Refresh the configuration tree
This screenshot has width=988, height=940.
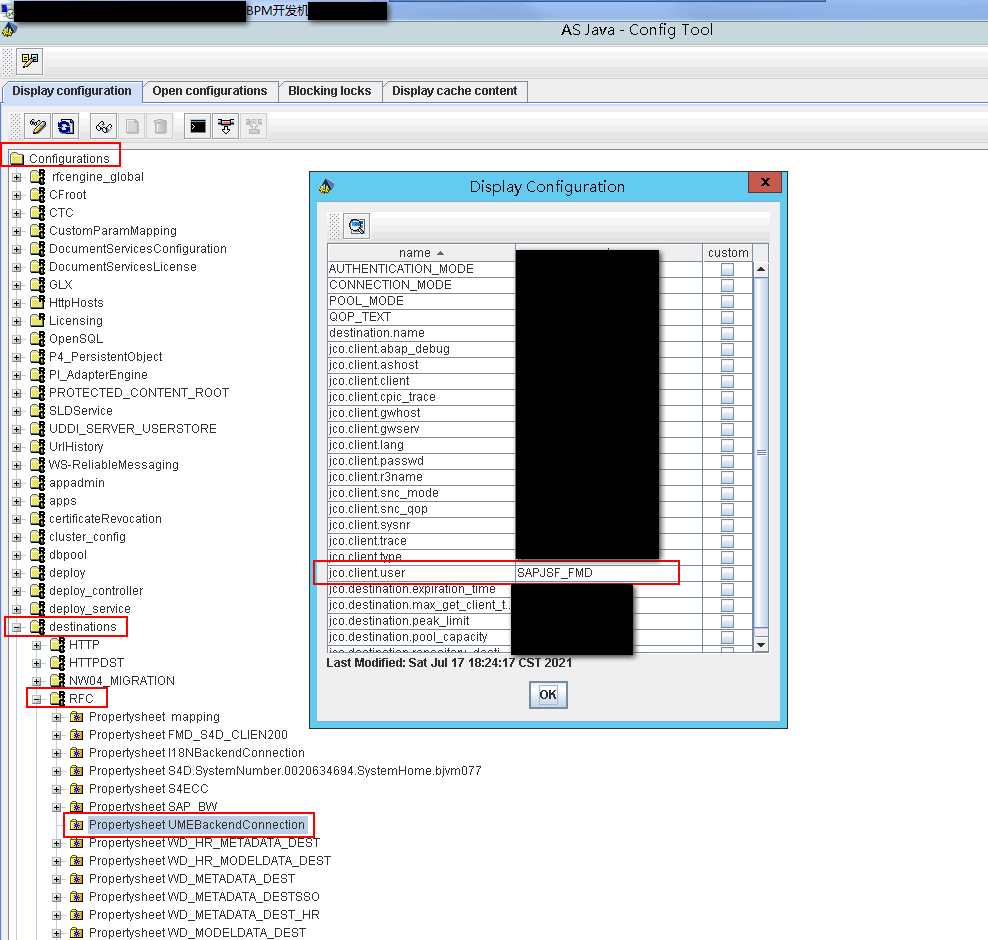66,127
